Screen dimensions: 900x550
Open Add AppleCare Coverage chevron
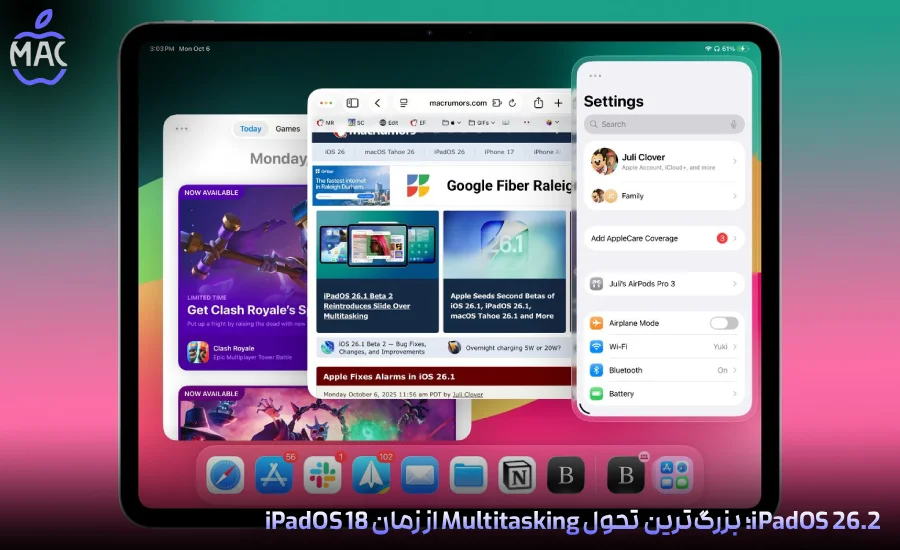pos(735,238)
